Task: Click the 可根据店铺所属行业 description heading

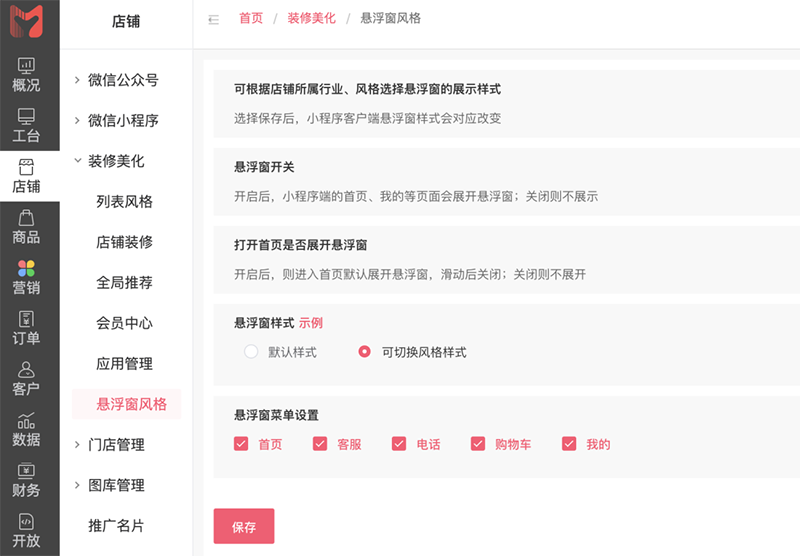Action: click(x=367, y=89)
